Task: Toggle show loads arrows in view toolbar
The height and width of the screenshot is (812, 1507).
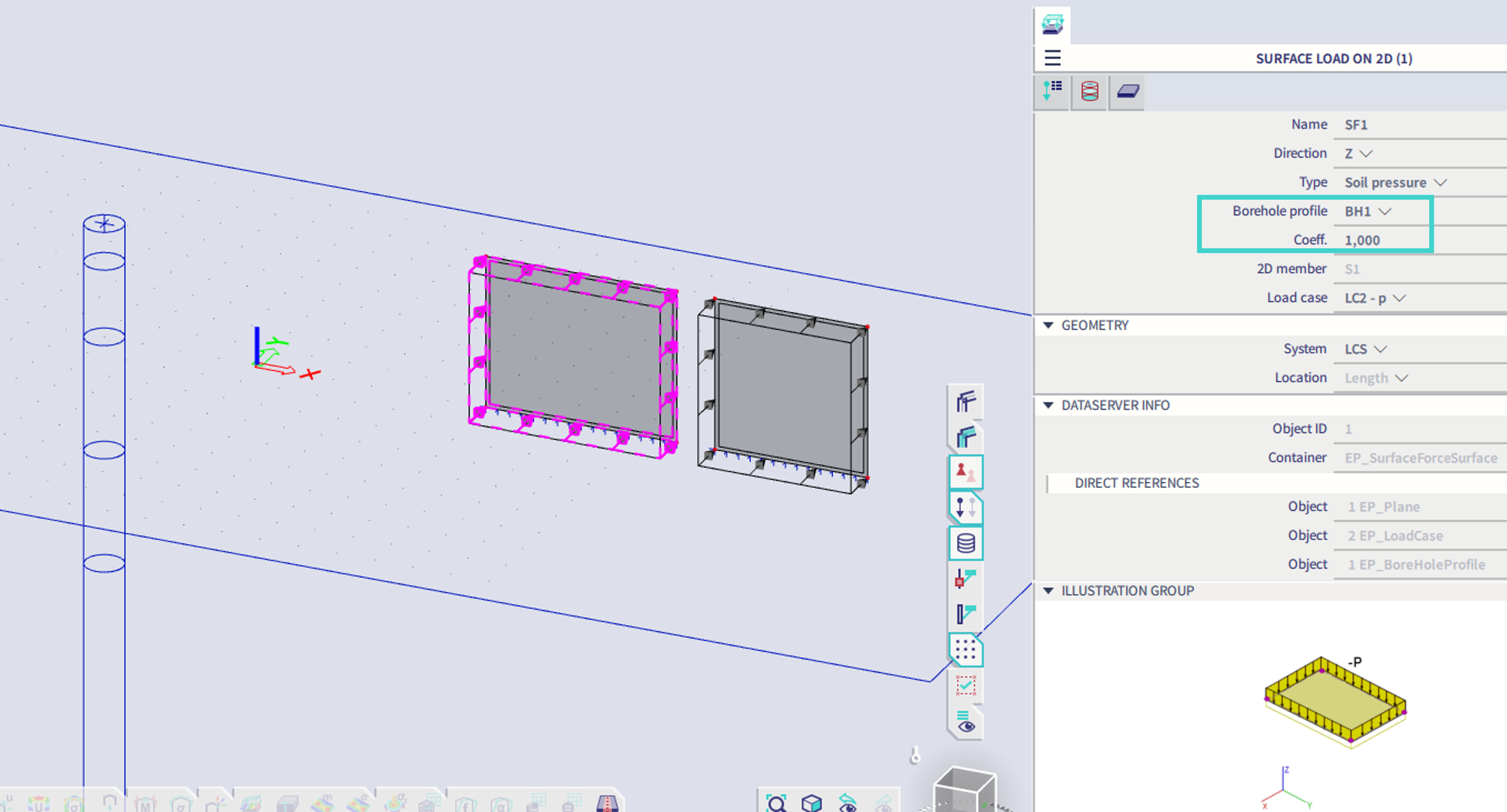Action: [965, 507]
